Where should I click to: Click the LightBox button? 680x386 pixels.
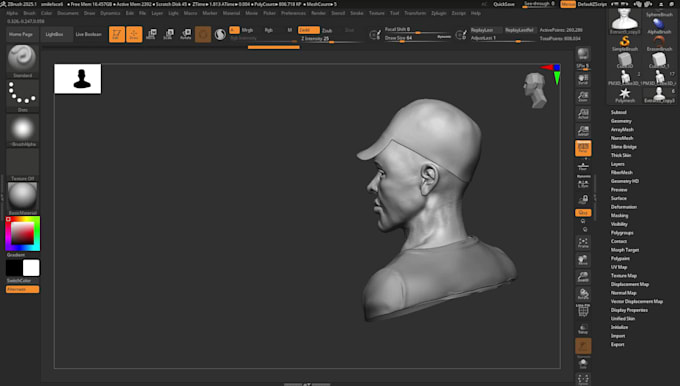54,34
